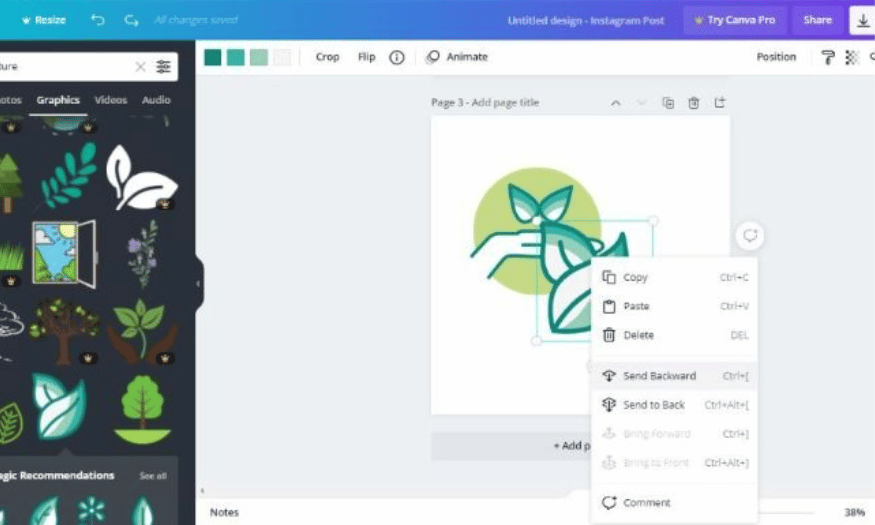Screen dimensions: 875x525
Task: Click the info icon next to Flip
Action: tap(397, 57)
